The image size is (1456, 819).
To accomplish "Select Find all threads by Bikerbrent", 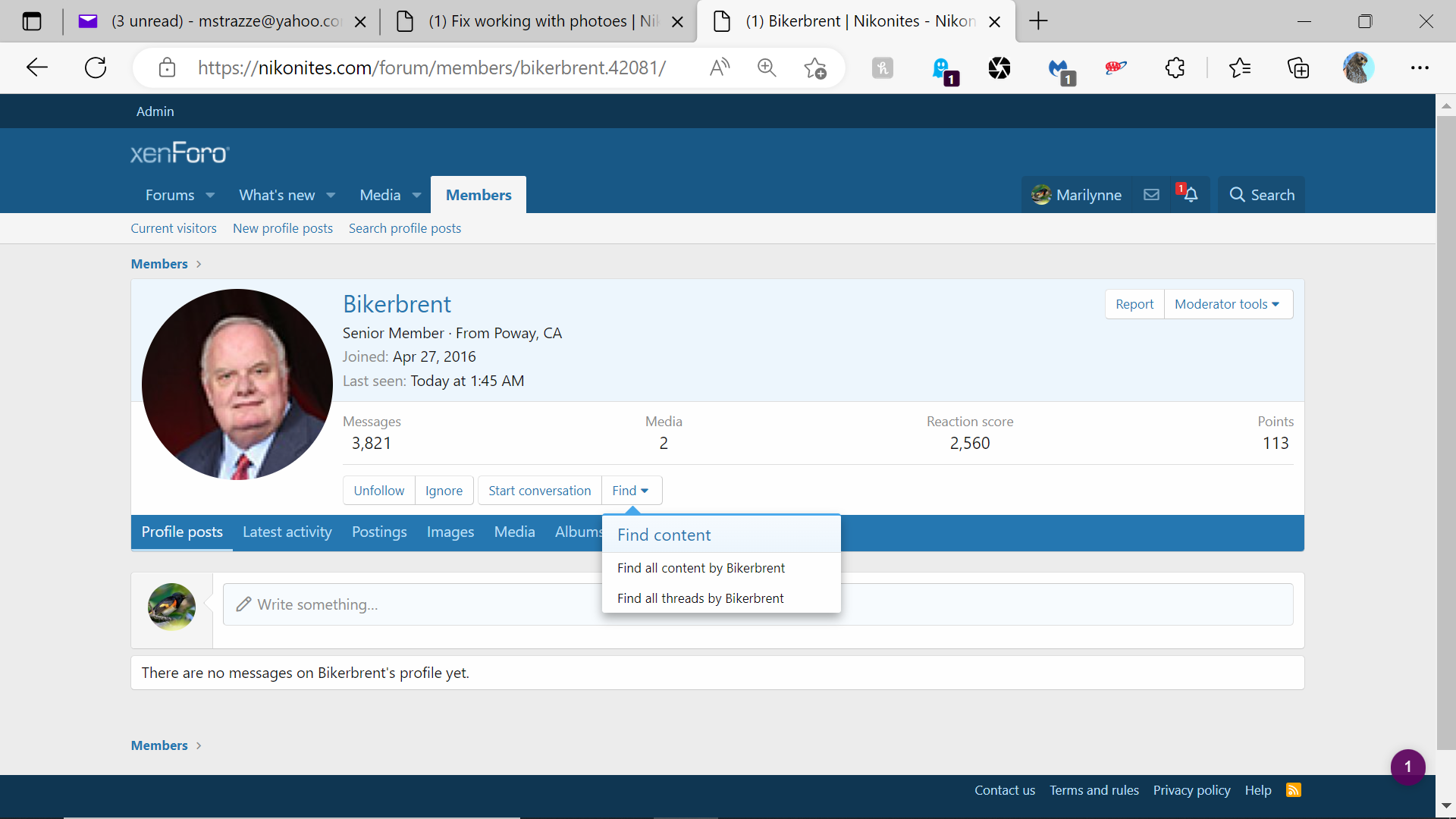I will pyautogui.click(x=700, y=598).
